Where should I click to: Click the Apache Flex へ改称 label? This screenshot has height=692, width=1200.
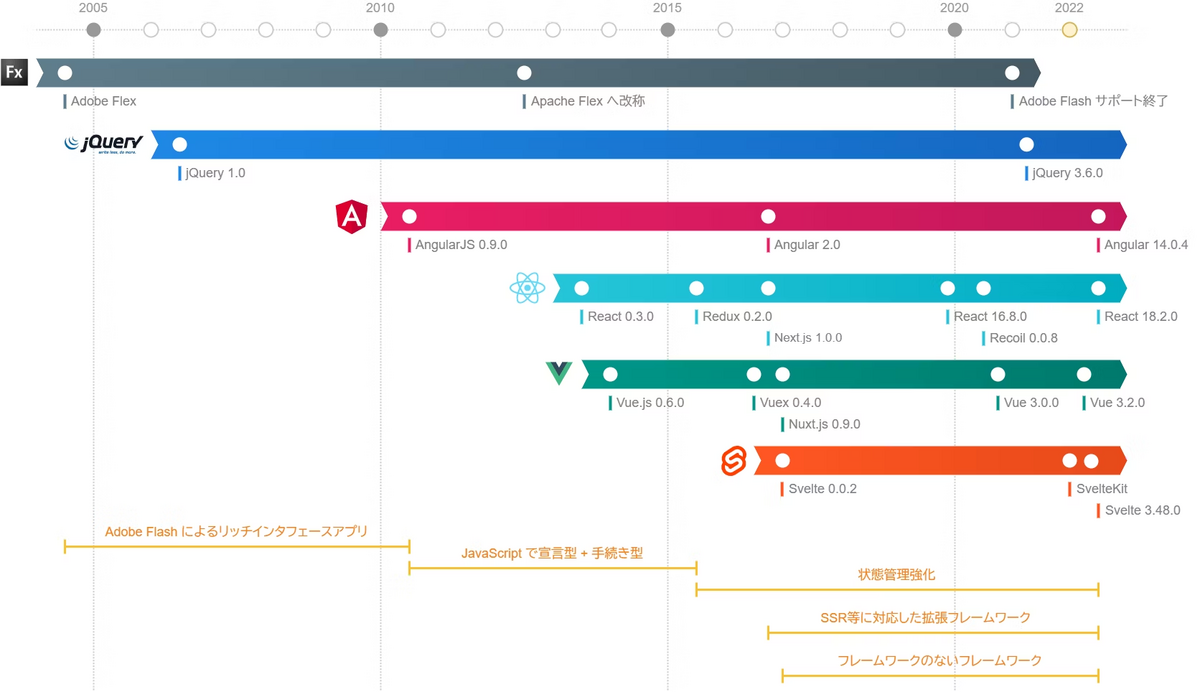(x=588, y=102)
